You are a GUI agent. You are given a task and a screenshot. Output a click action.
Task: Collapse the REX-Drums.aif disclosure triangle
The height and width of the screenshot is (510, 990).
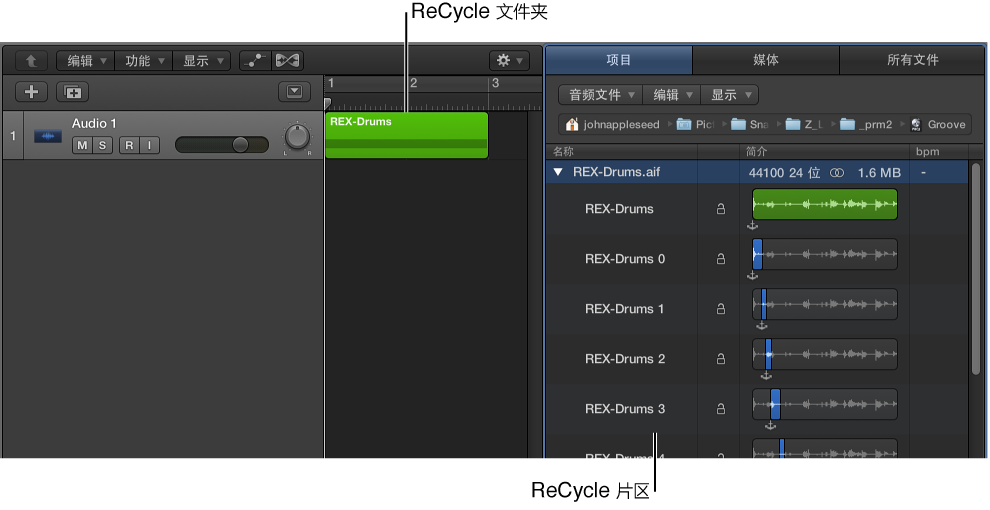pyautogui.click(x=558, y=172)
